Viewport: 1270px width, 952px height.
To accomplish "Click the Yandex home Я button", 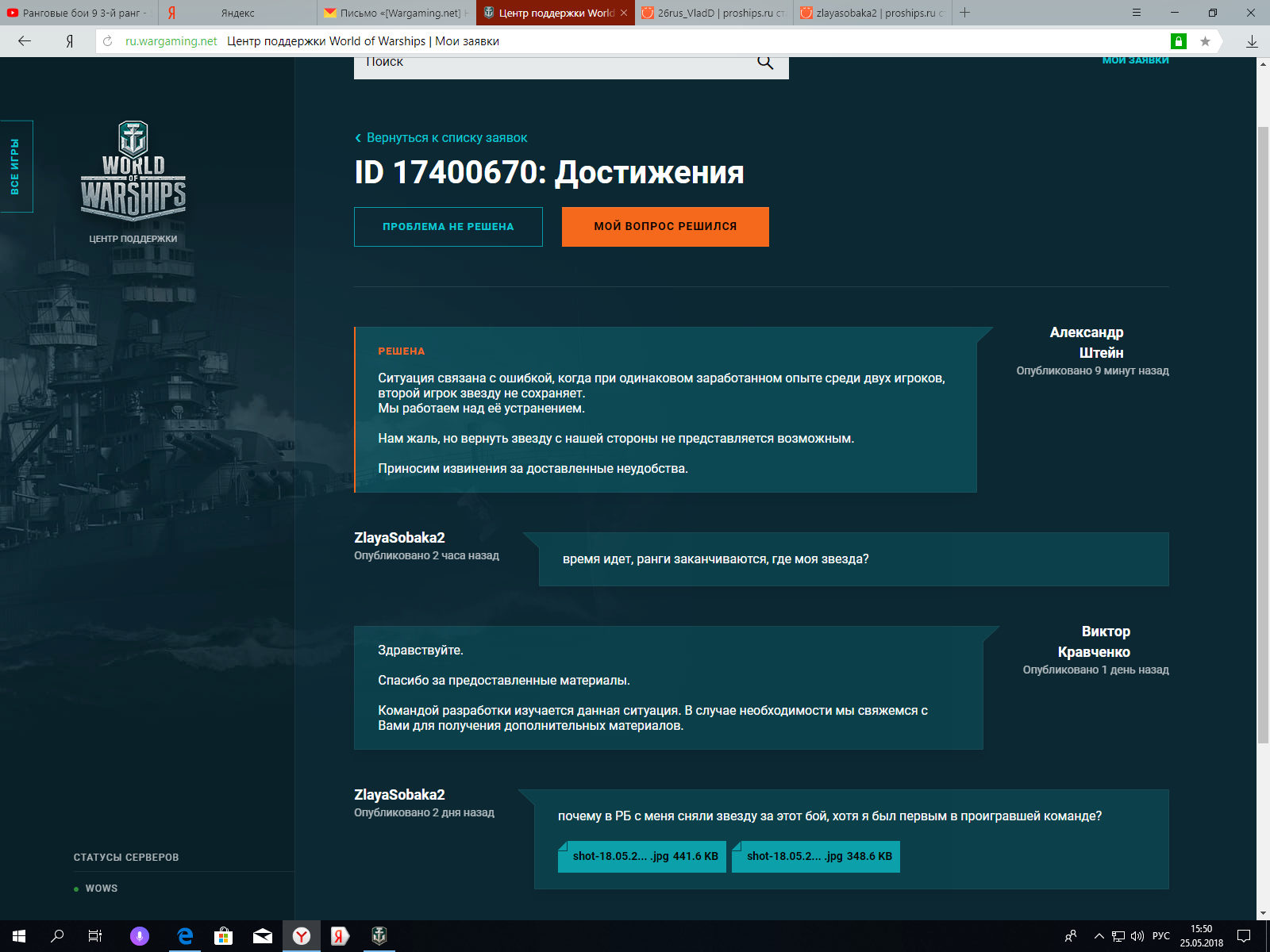I will tap(70, 41).
